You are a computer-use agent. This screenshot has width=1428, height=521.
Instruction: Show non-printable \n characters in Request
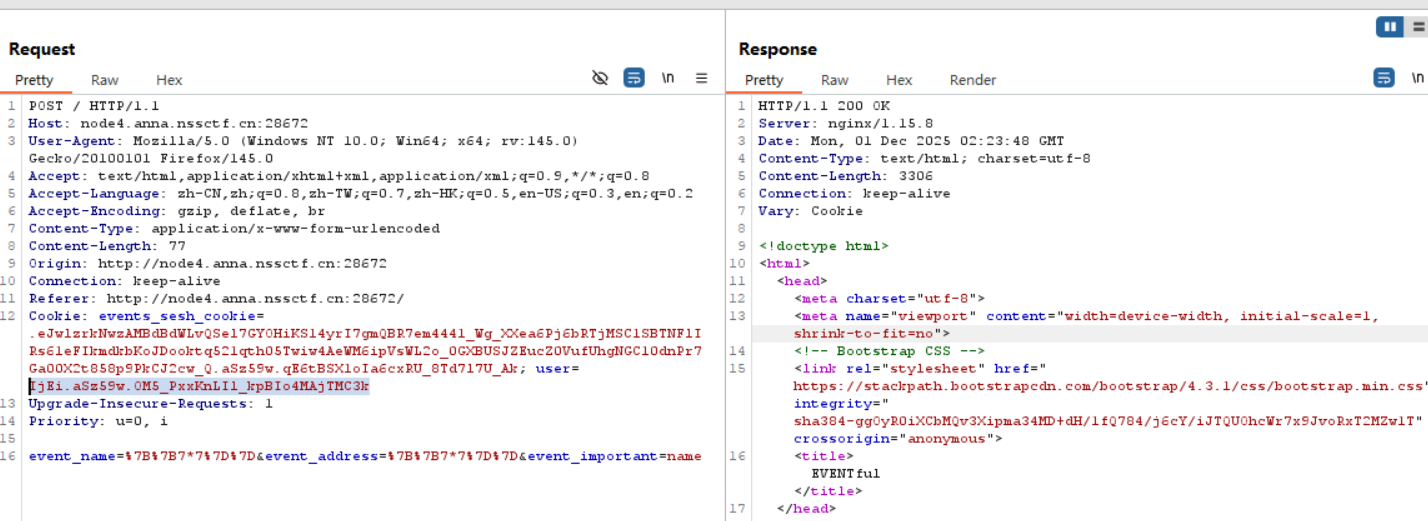(668, 78)
